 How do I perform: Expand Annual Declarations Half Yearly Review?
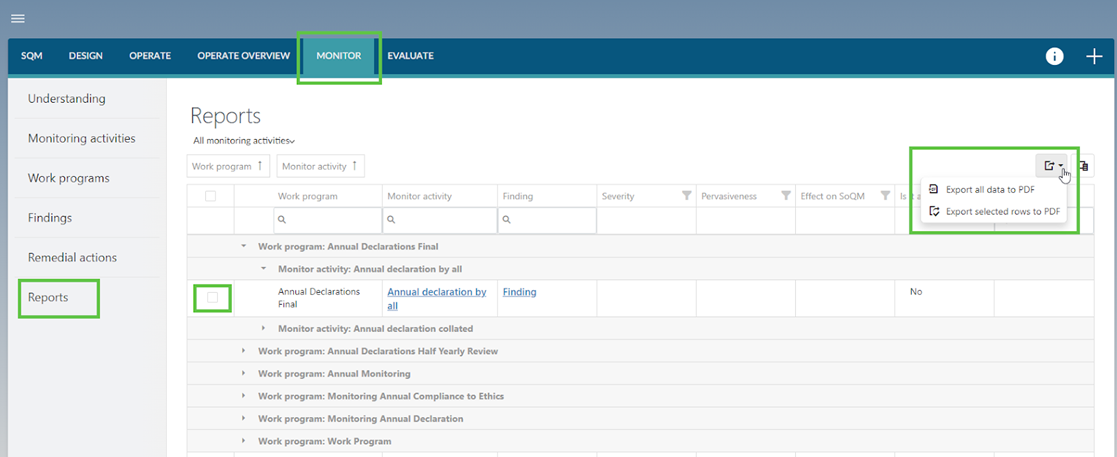(244, 352)
